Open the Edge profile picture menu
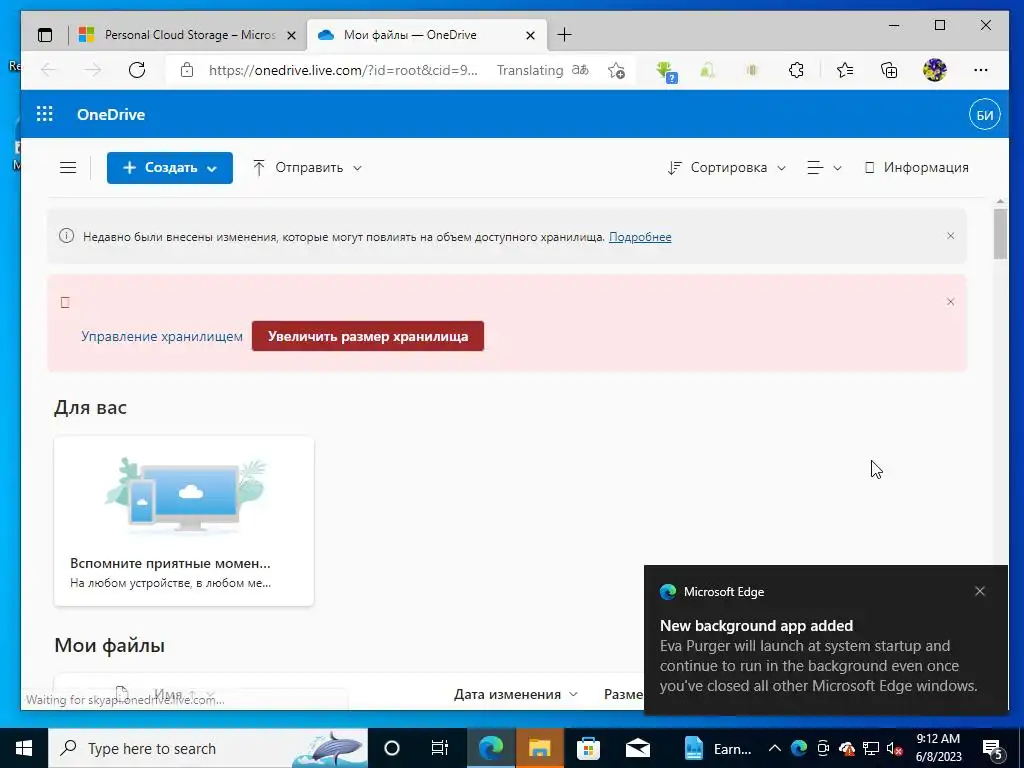 [935, 70]
